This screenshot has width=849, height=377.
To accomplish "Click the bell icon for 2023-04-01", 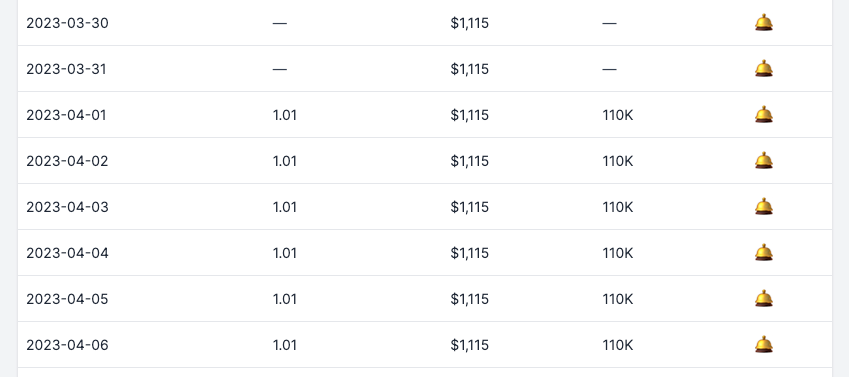I will pyautogui.click(x=763, y=115).
